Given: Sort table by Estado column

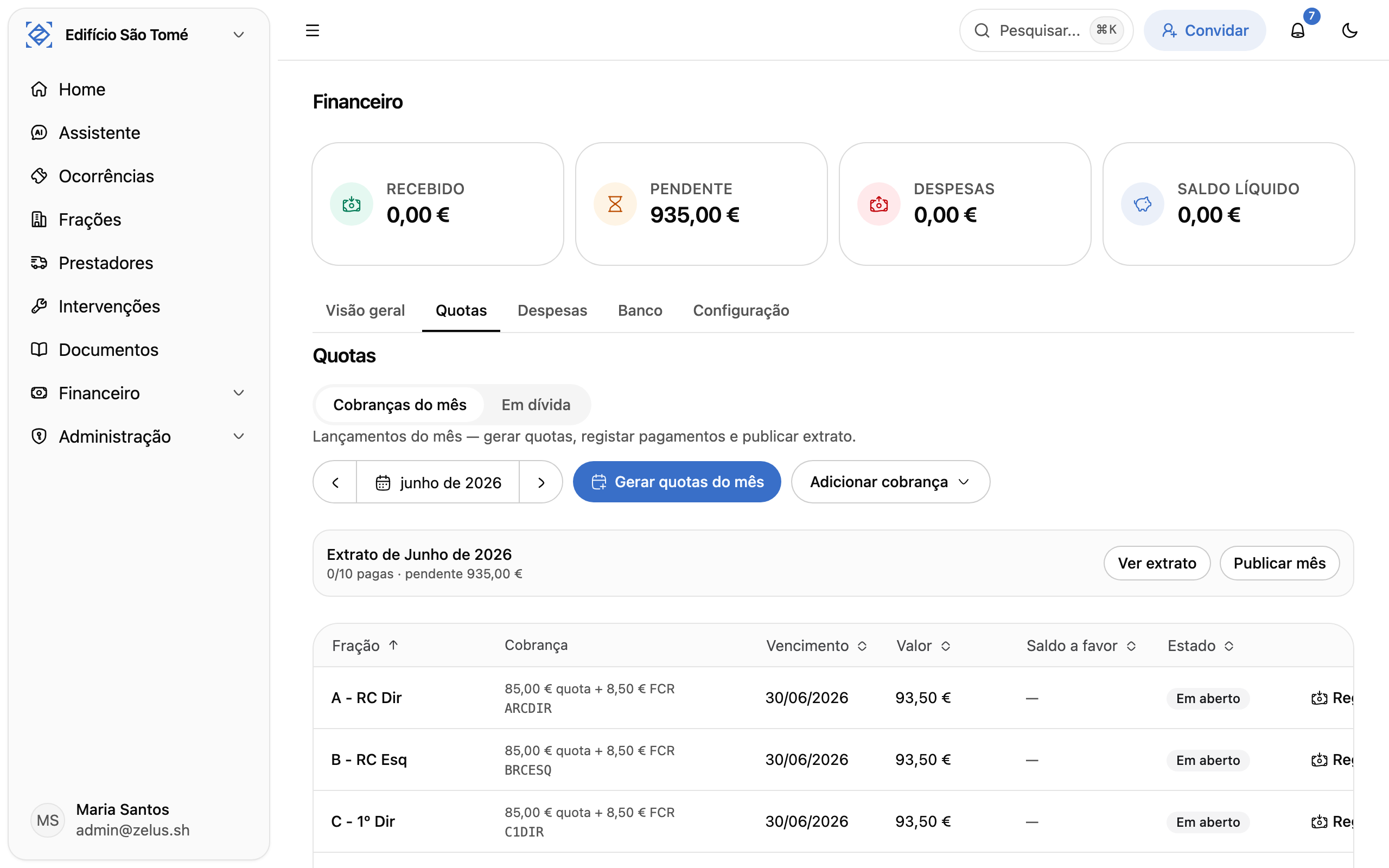Looking at the screenshot, I should [x=1200, y=646].
